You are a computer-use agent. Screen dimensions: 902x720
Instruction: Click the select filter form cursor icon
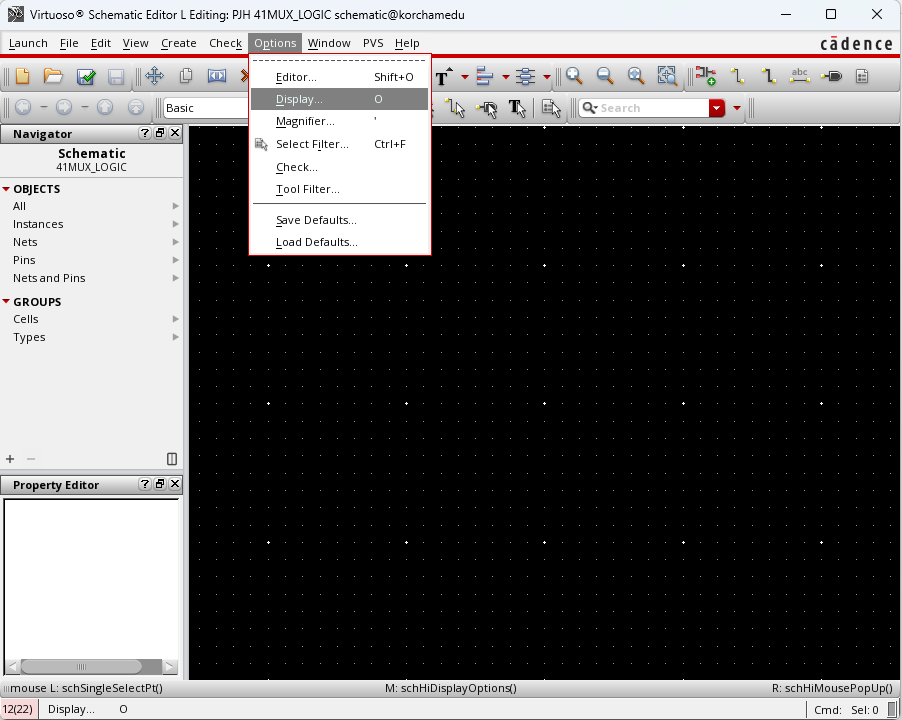[x=551, y=108]
